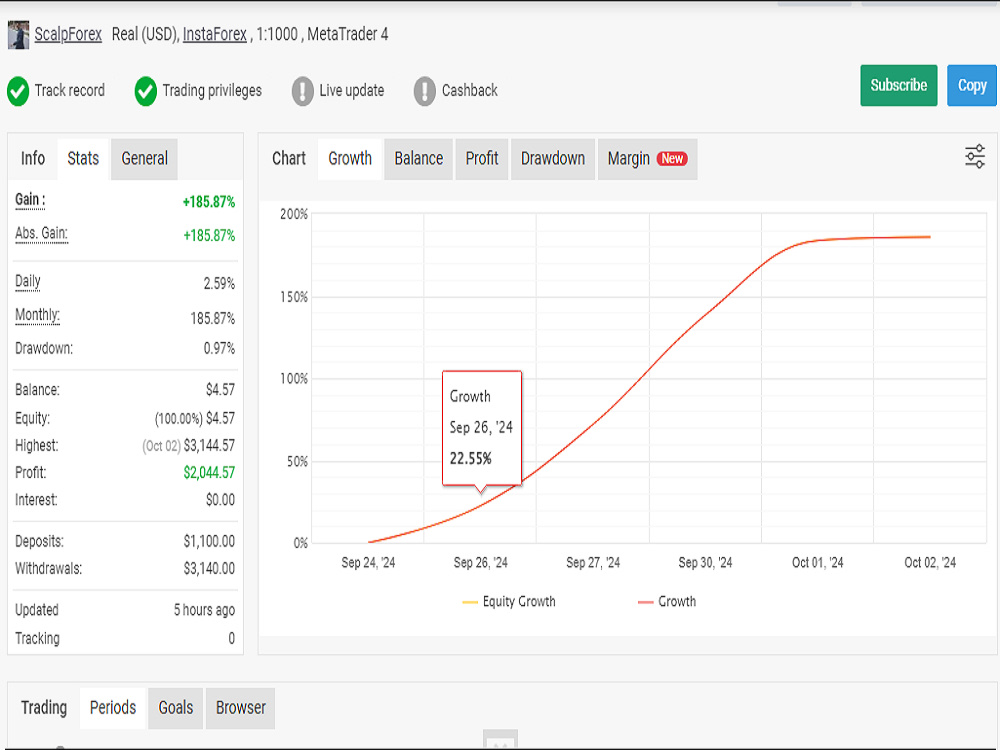Click the Subscribe button
The image size is (1000, 750).
[899, 85]
